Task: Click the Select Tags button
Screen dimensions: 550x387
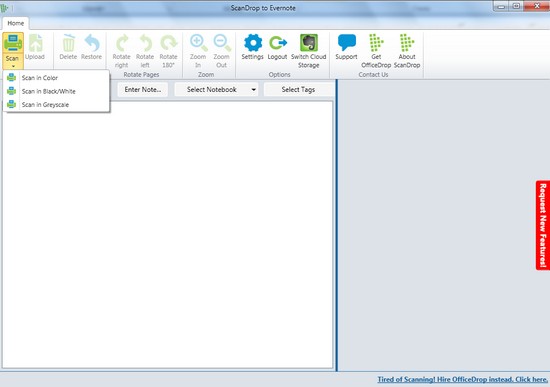Action: pos(298,89)
